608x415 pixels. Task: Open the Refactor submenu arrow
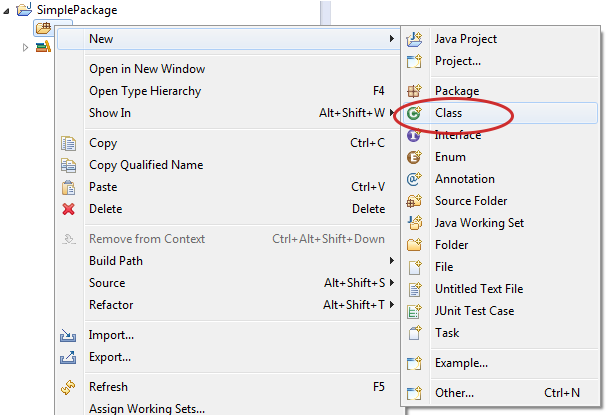392,305
